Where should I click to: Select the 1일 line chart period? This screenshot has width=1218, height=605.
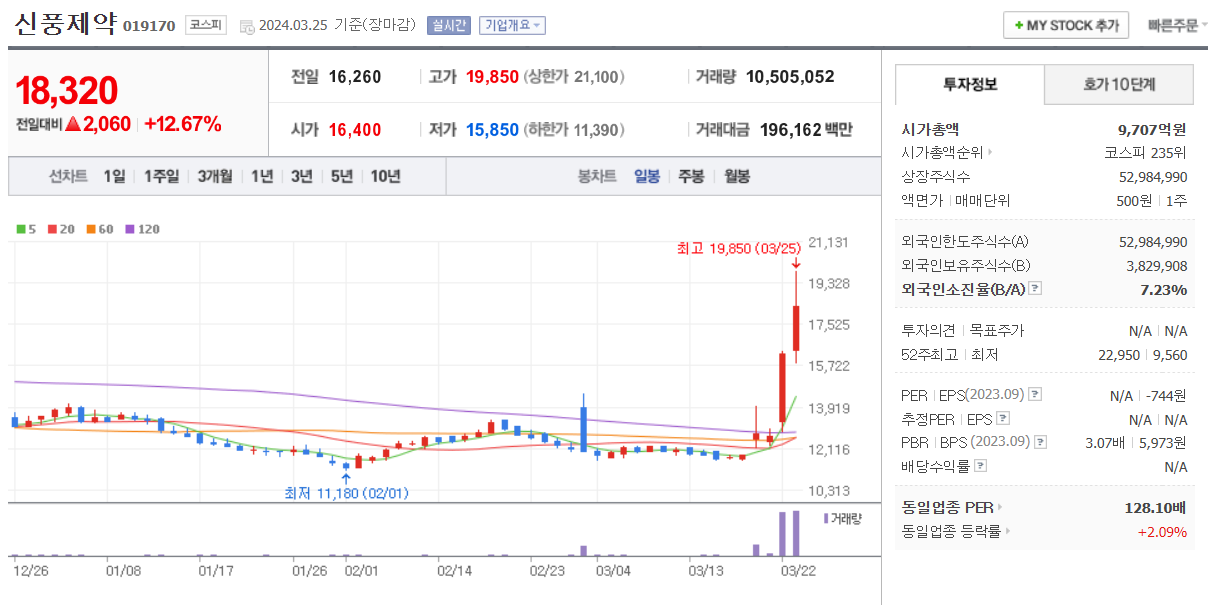[114, 176]
